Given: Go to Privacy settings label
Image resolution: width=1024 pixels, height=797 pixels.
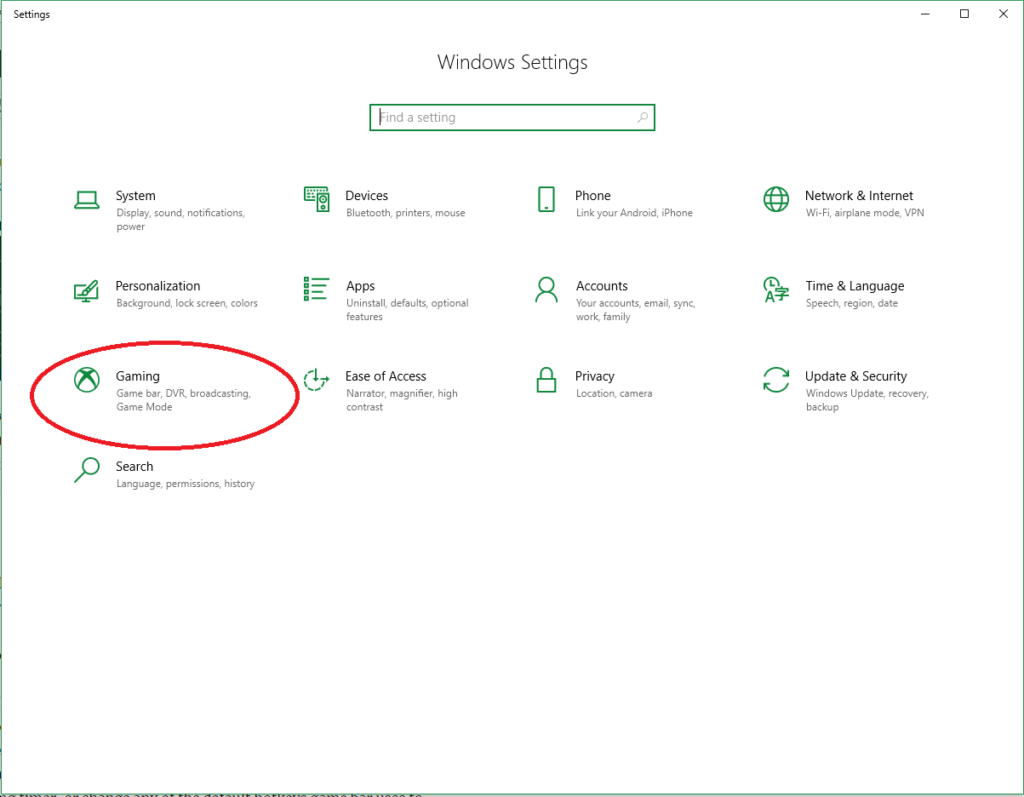Looking at the screenshot, I should tap(594, 377).
